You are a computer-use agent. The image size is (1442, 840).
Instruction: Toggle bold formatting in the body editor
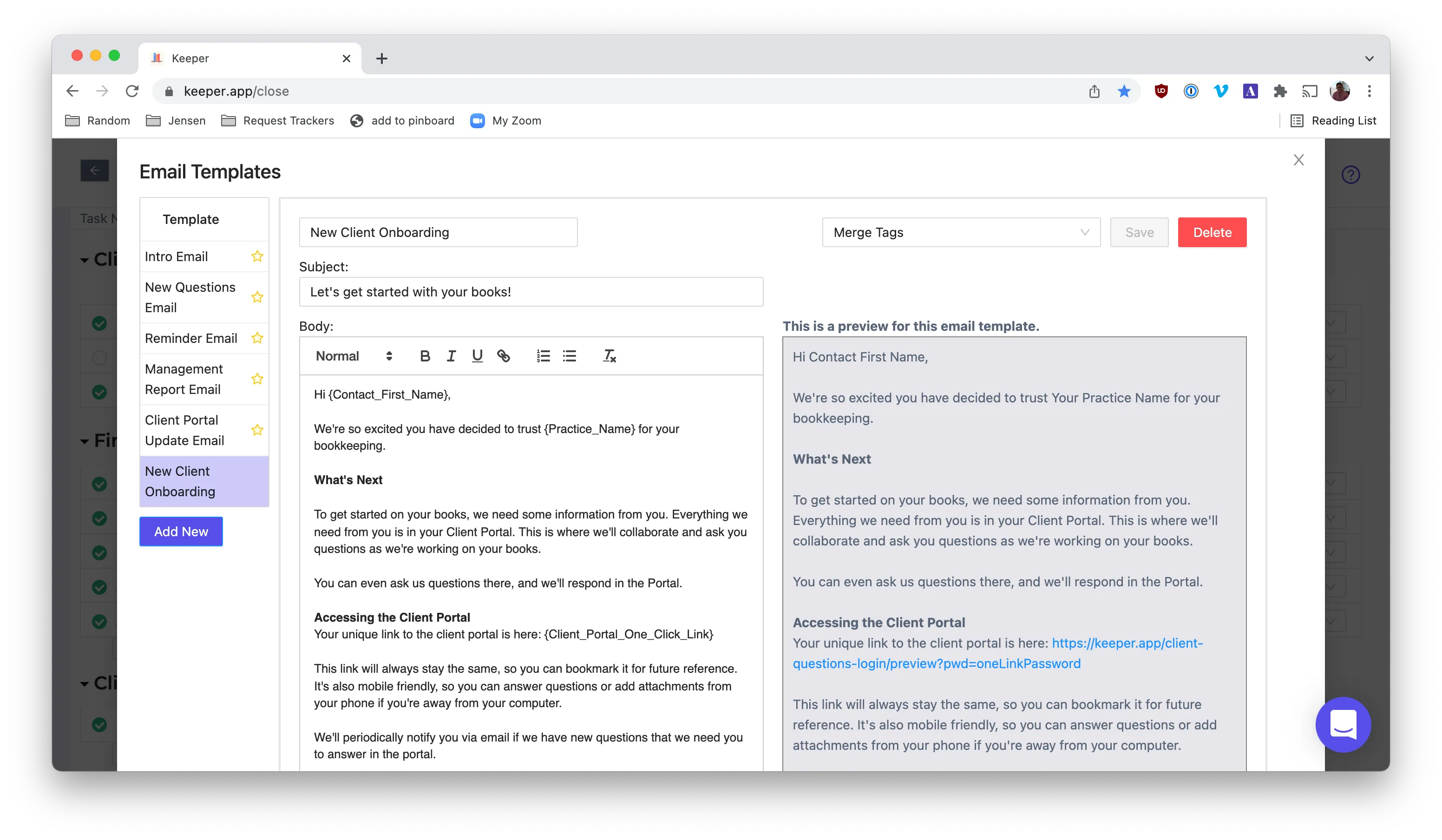click(425, 356)
